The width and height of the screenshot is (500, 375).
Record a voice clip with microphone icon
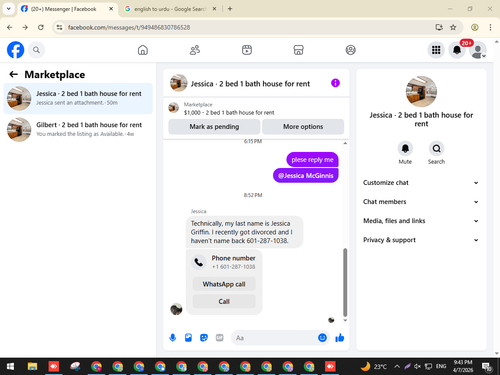click(173, 338)
